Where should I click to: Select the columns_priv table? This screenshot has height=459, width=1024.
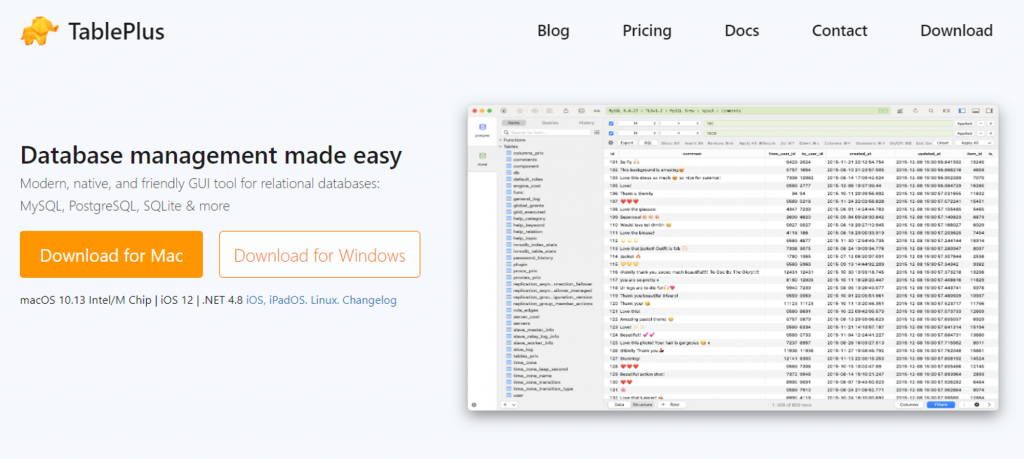click(x=524, y=153)
